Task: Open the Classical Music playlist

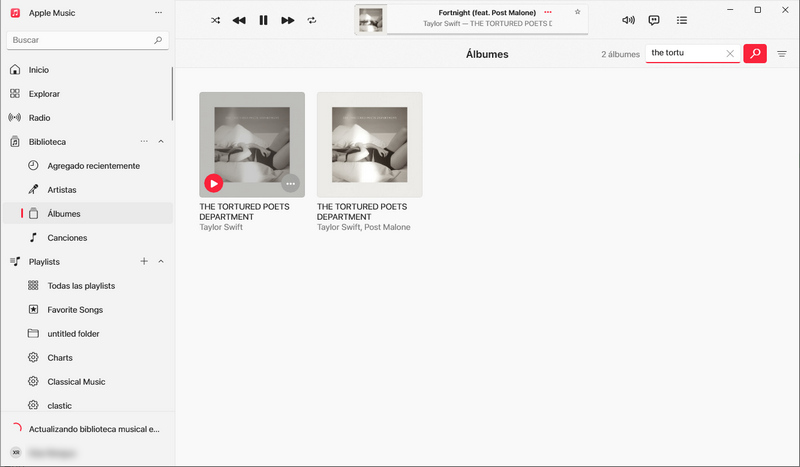Action: (x=88, y=382)
